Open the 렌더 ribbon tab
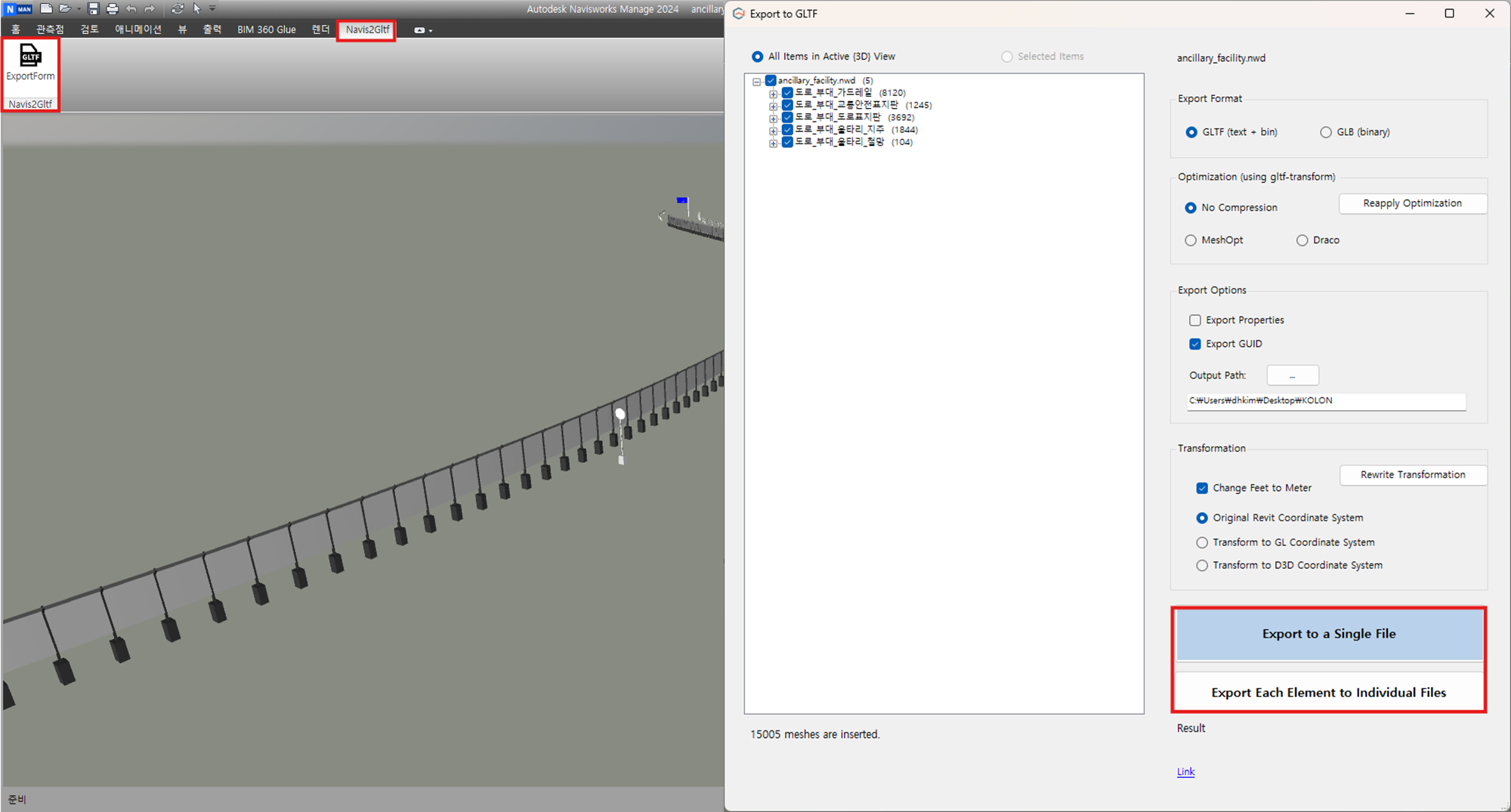Viewport: 1511px width, 812px height. (x=321, y=29)
